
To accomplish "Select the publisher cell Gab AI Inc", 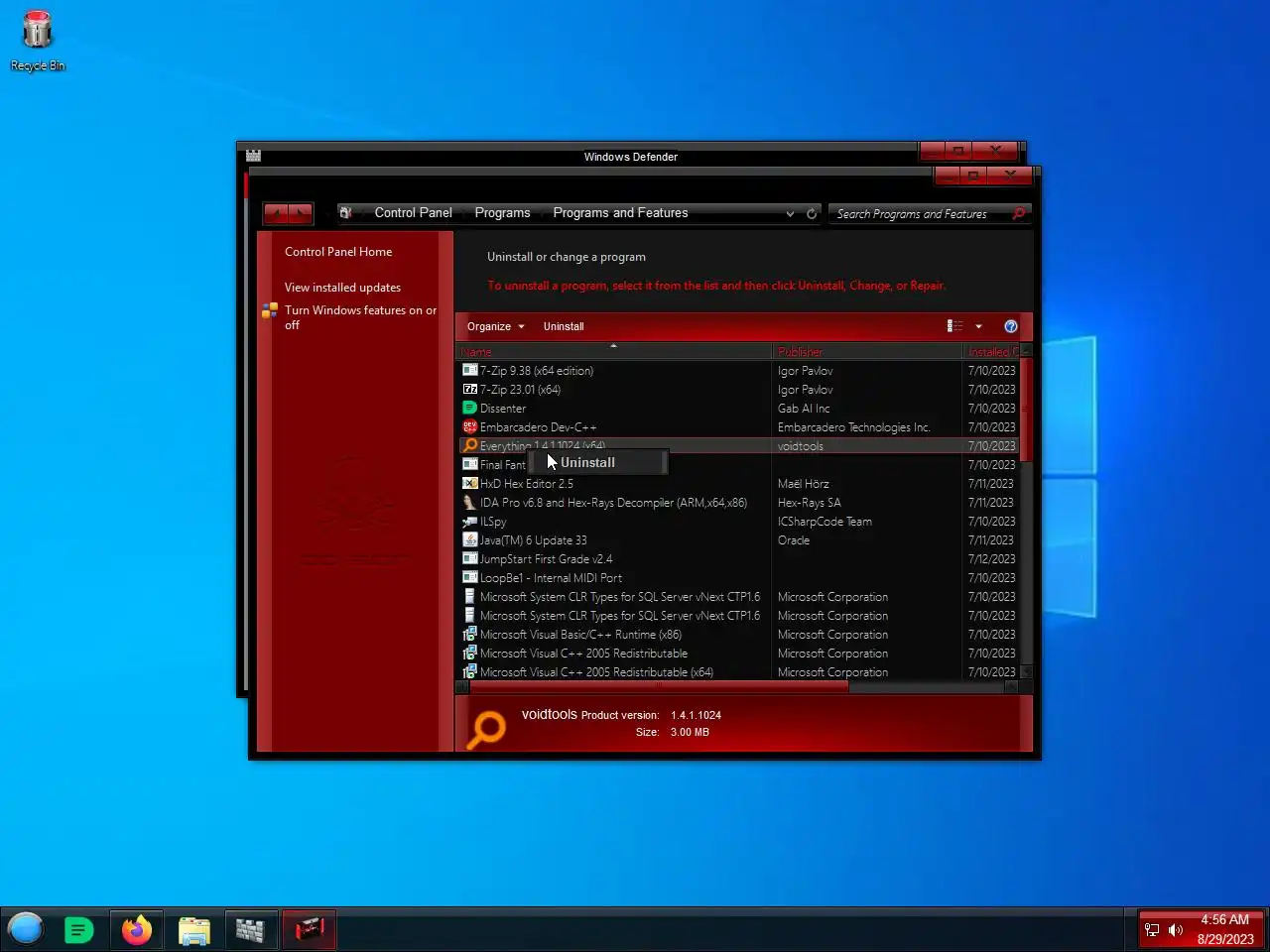I will point(804,408).
